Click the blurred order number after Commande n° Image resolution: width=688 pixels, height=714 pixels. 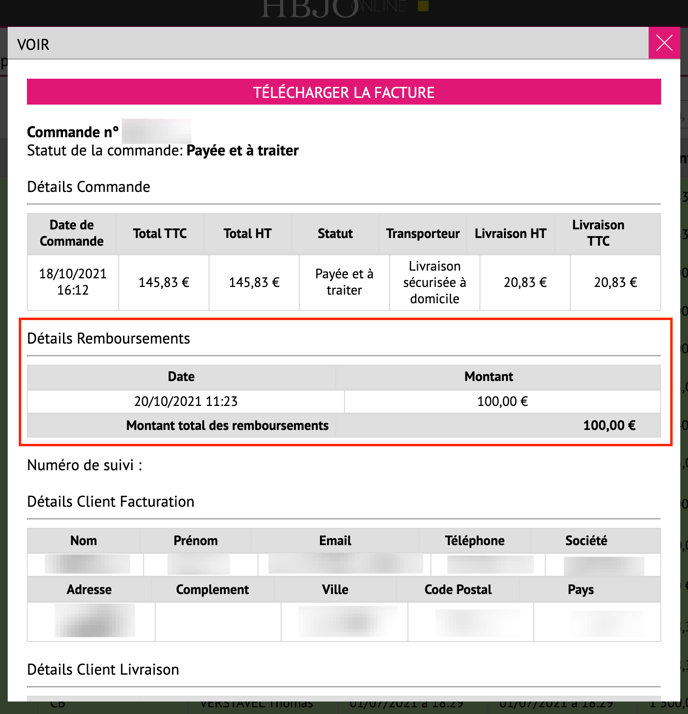click(x=156, y=131)
